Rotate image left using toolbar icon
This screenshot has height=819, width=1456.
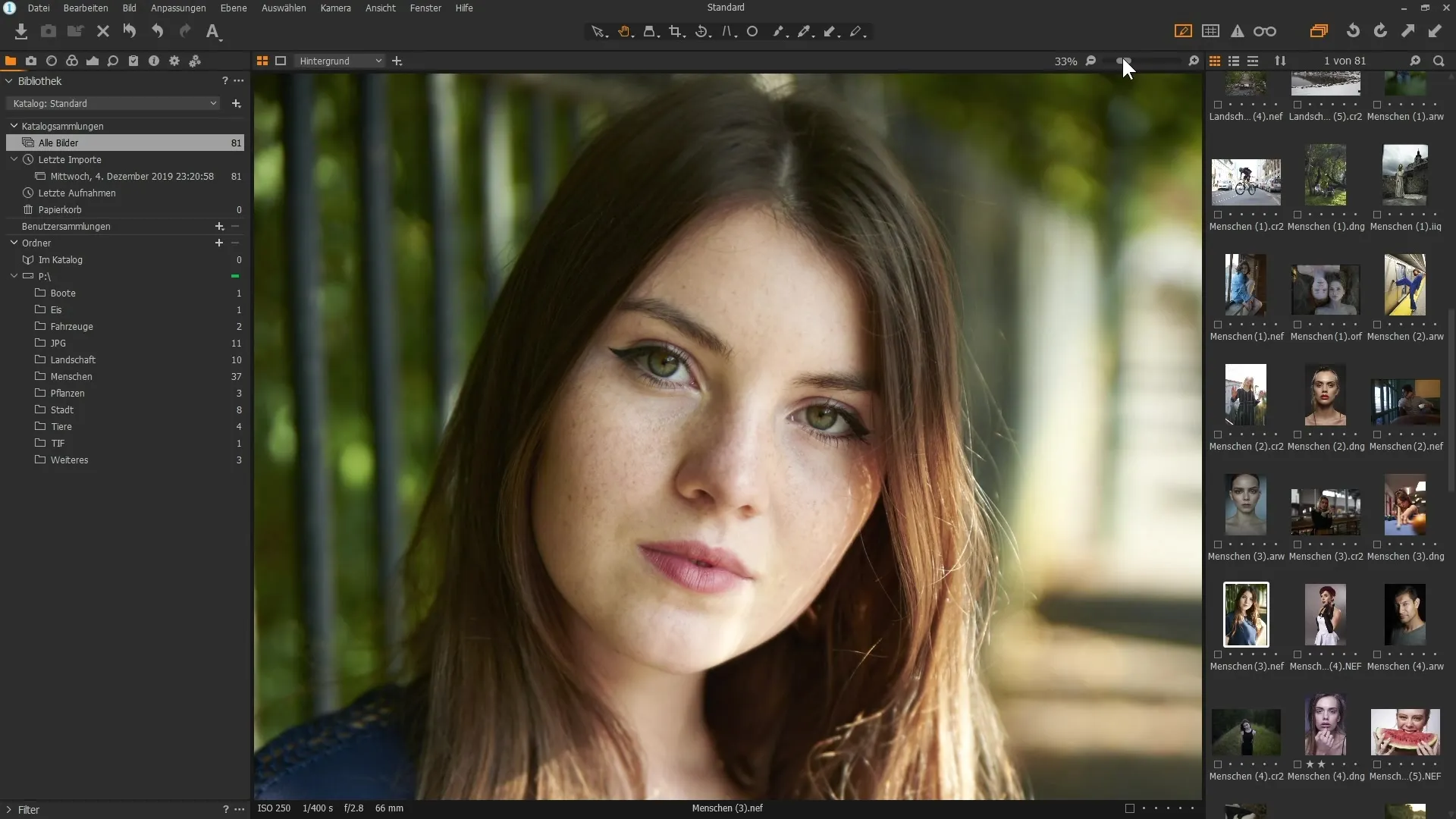pyautogui.click(x=1353, y=31)
